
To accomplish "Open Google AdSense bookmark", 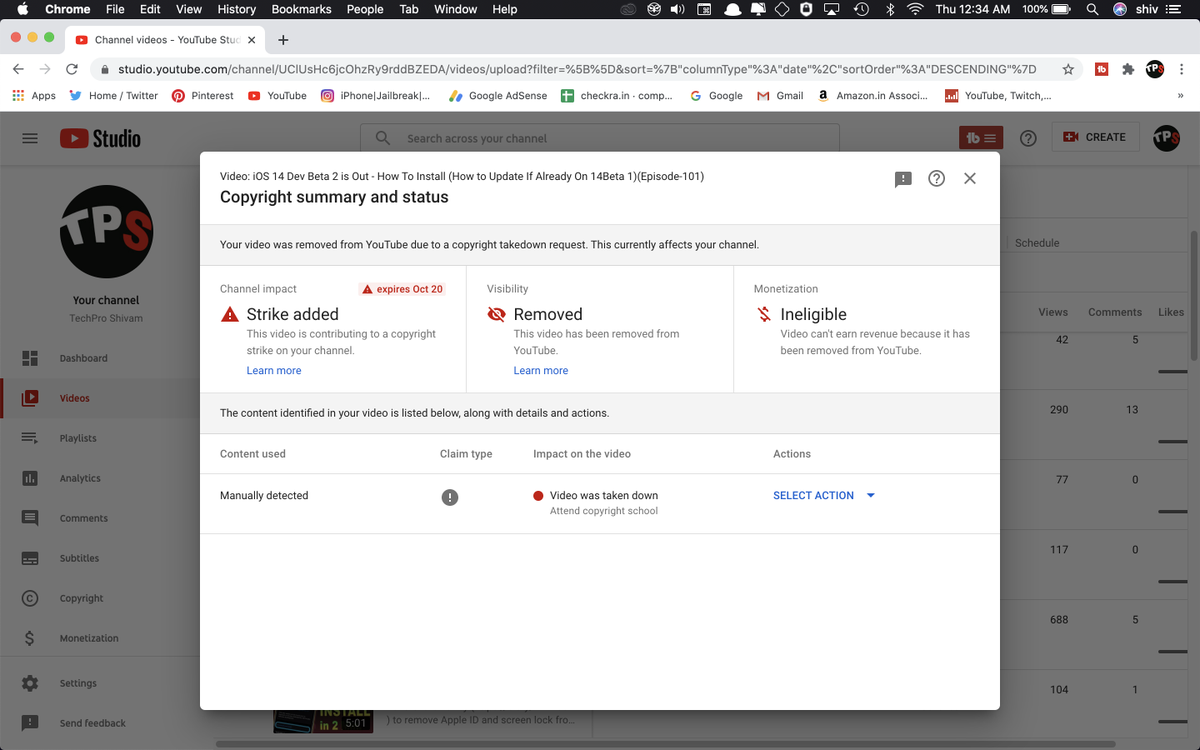I will tap(498, 96).
